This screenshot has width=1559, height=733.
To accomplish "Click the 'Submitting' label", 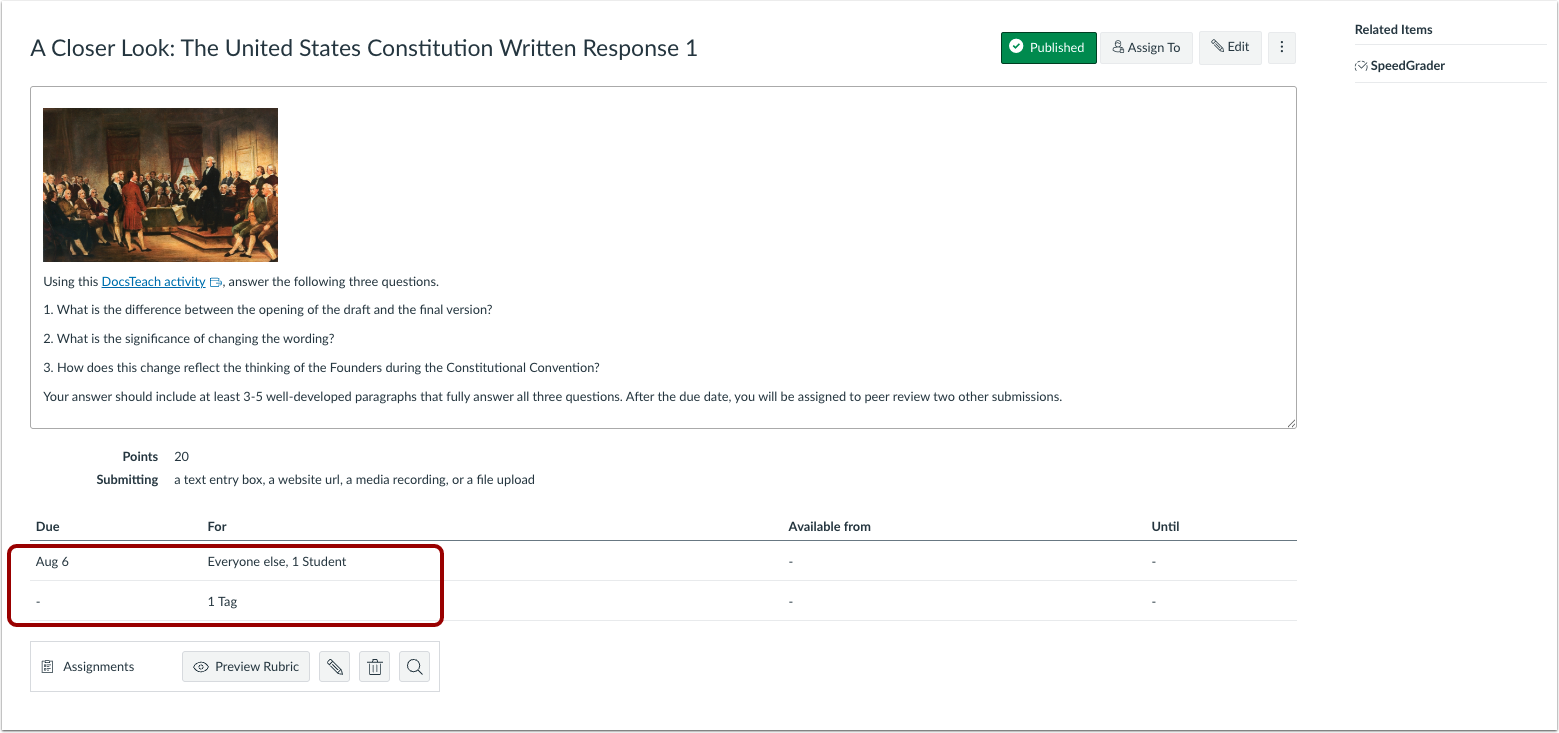I will coord(127,480).
